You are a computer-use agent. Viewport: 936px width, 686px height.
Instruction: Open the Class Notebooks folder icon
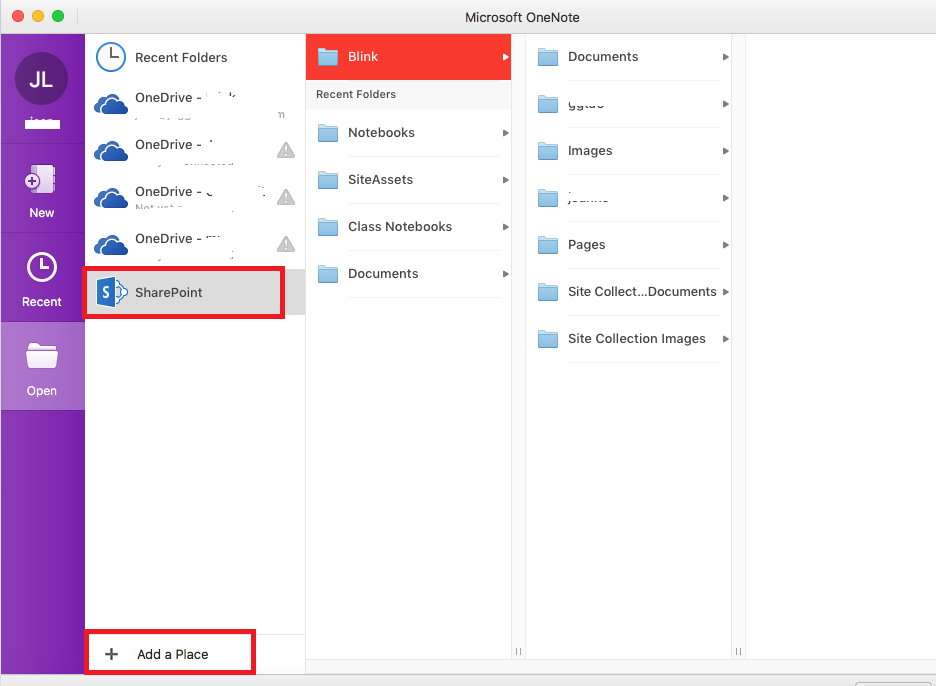point(328,227)
